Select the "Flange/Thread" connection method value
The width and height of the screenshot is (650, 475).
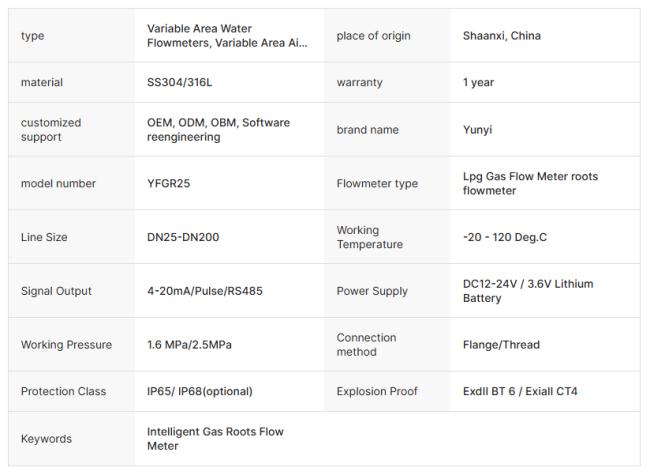501,345
